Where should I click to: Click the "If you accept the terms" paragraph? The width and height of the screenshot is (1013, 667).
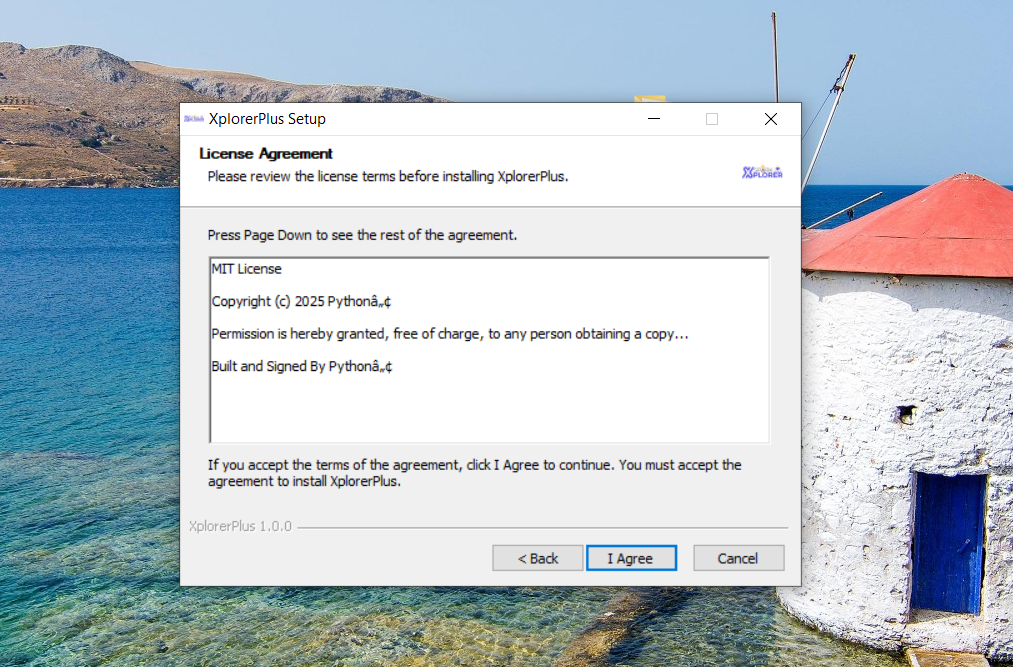[x=474, y=473]
